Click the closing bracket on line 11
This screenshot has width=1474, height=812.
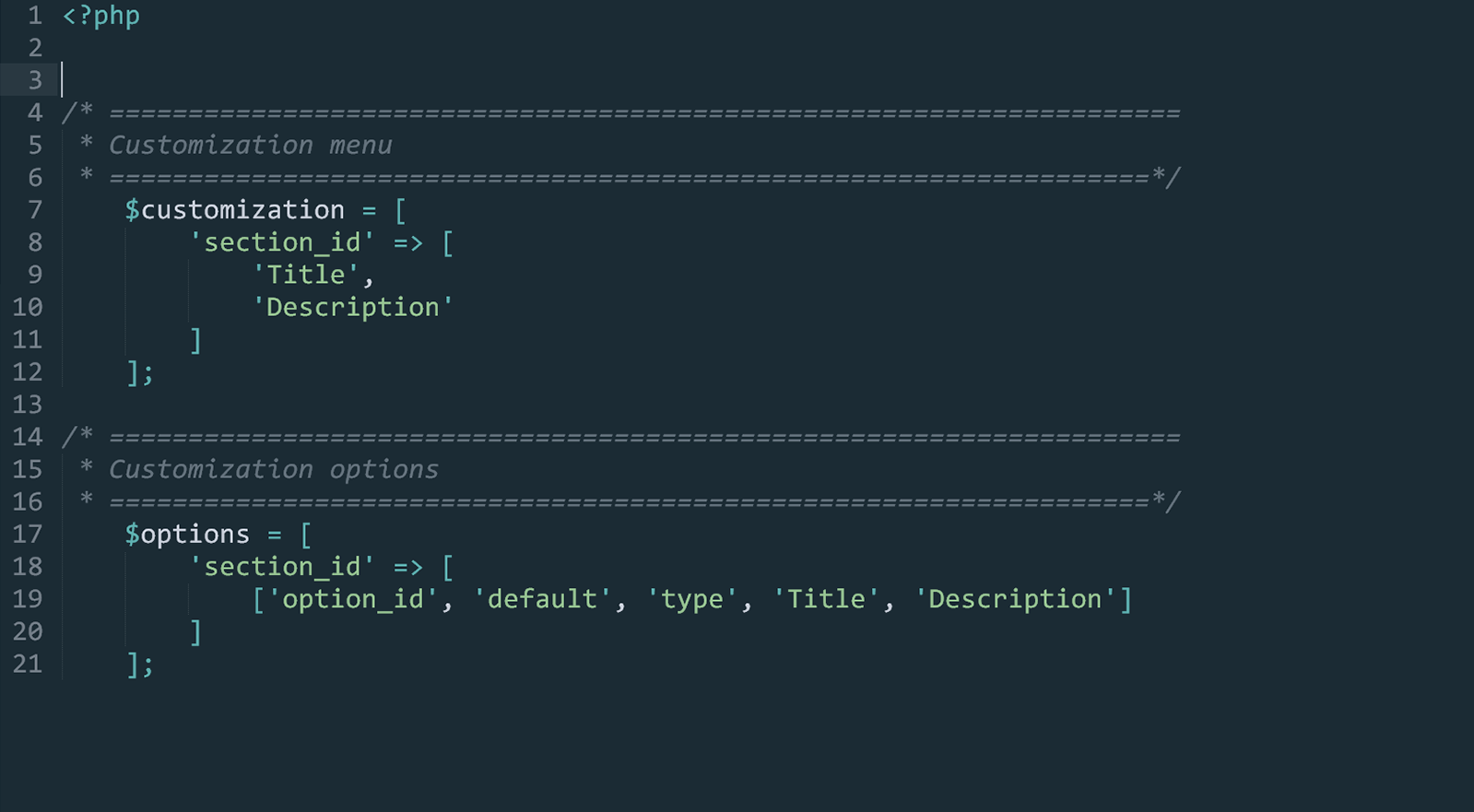[195, 340]
